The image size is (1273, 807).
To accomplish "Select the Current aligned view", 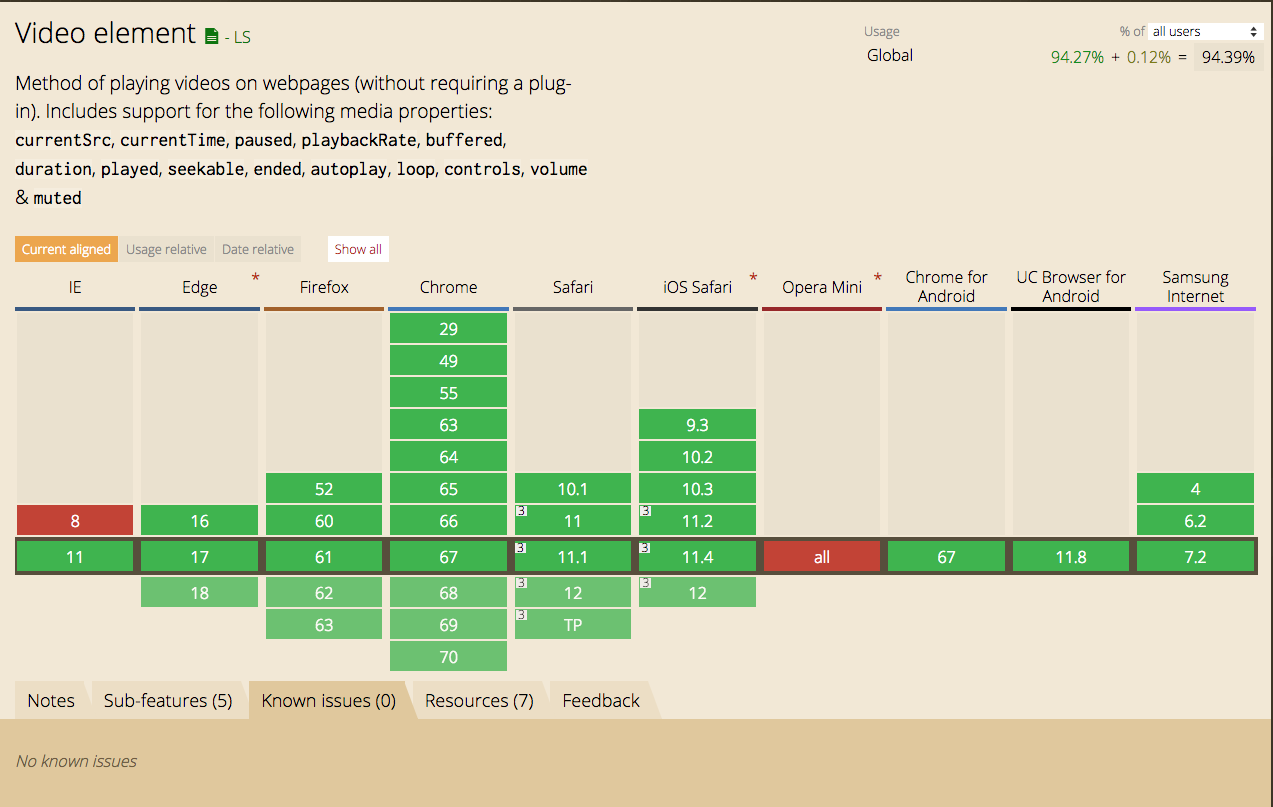I will coord(66,249).
